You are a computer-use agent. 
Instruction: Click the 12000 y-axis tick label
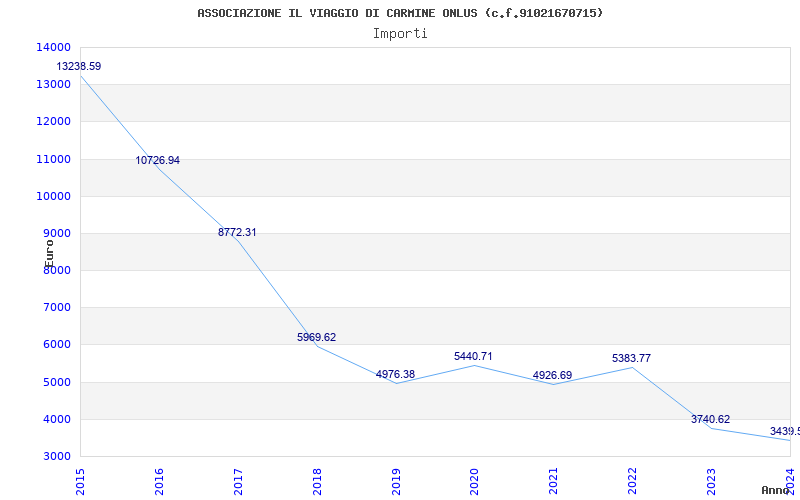(x=53, y=122)
